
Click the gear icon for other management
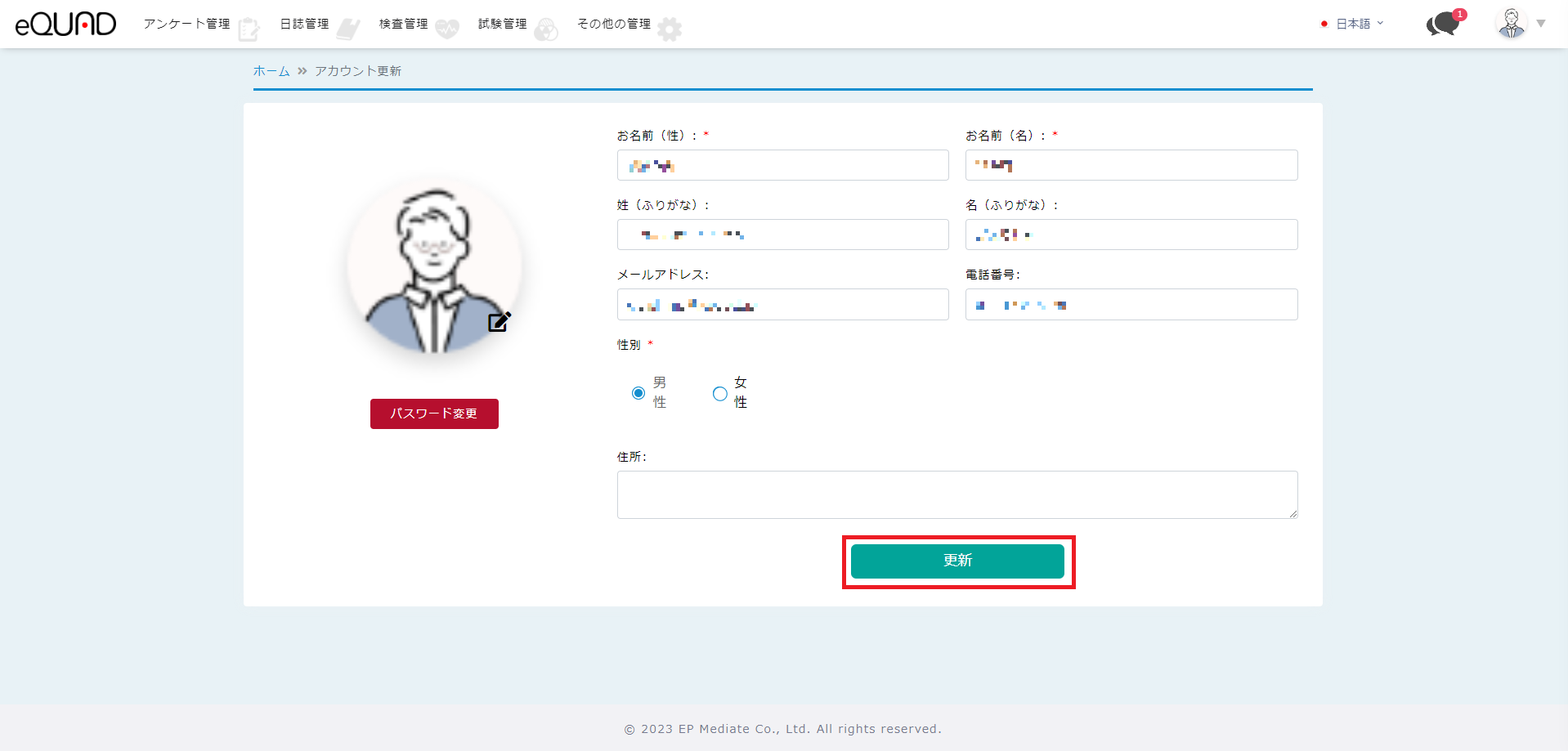670,29
